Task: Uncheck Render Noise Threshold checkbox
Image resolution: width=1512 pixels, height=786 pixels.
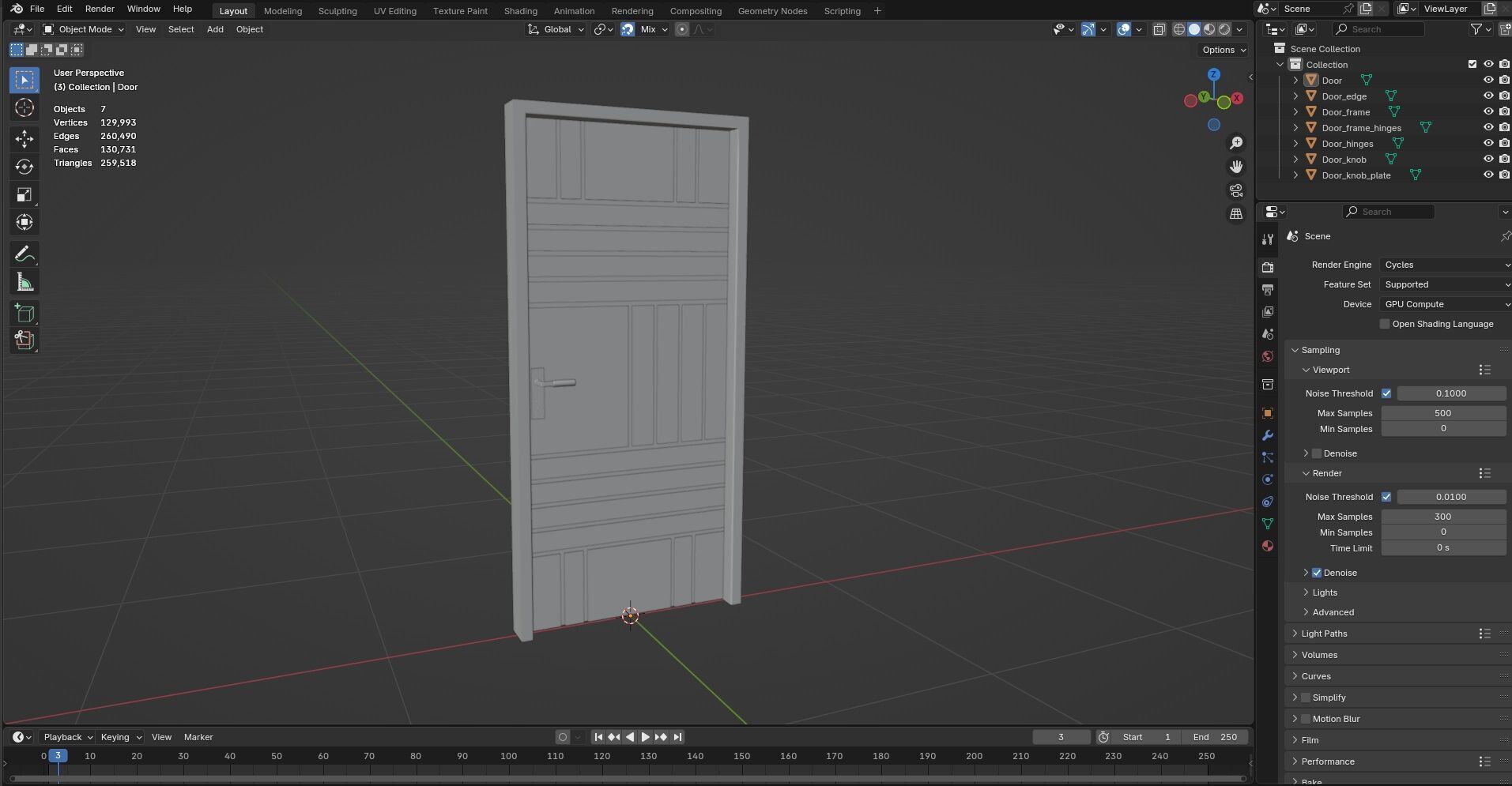Action: click(x=1386, y=497)
